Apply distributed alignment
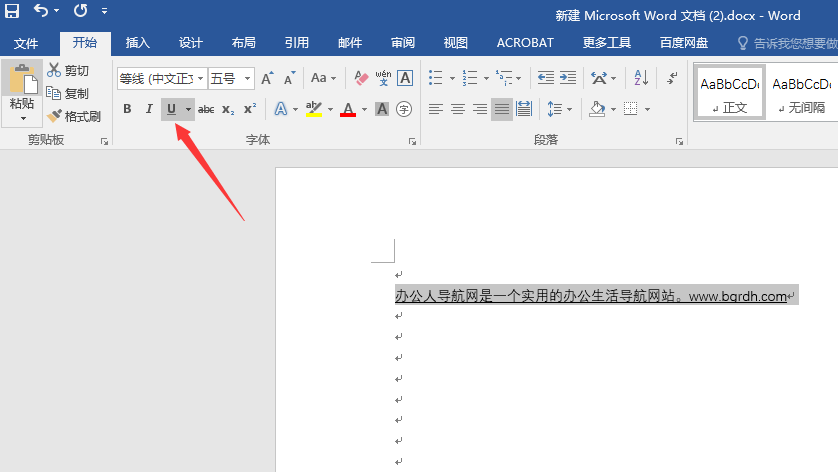838x472 pixels. [x=524, y=109]
